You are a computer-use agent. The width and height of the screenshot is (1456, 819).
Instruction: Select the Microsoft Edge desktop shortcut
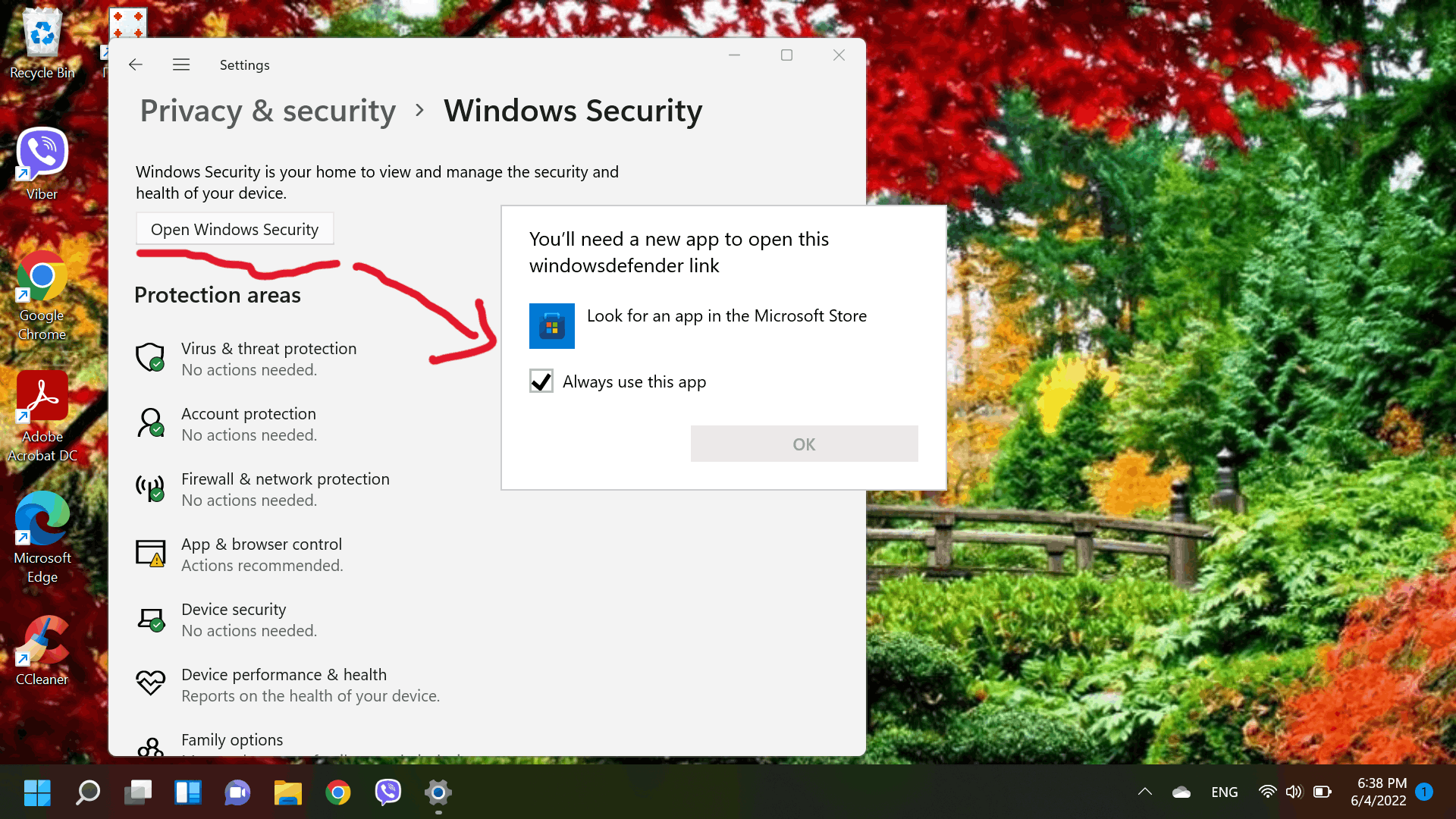coord(42,538)
